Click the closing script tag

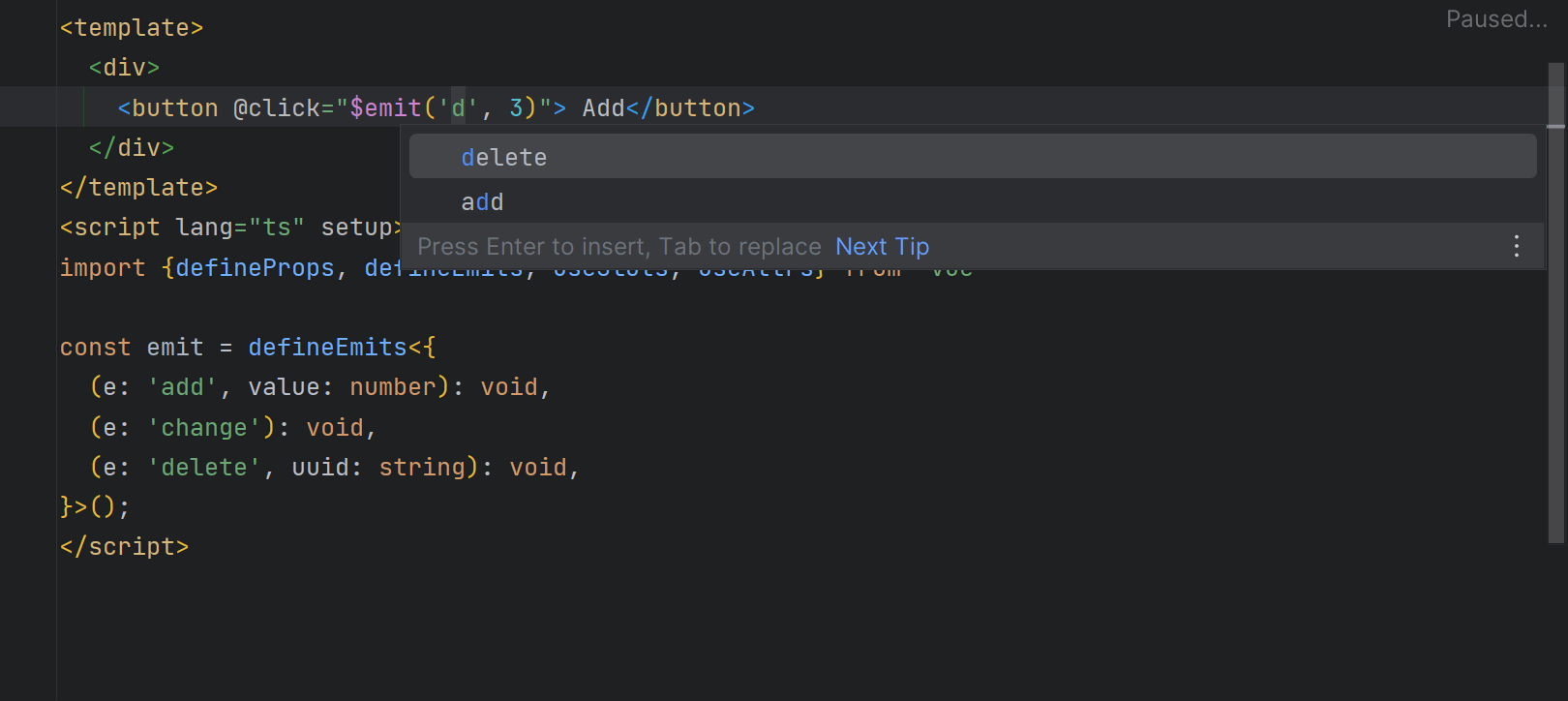tap(124, 546)
